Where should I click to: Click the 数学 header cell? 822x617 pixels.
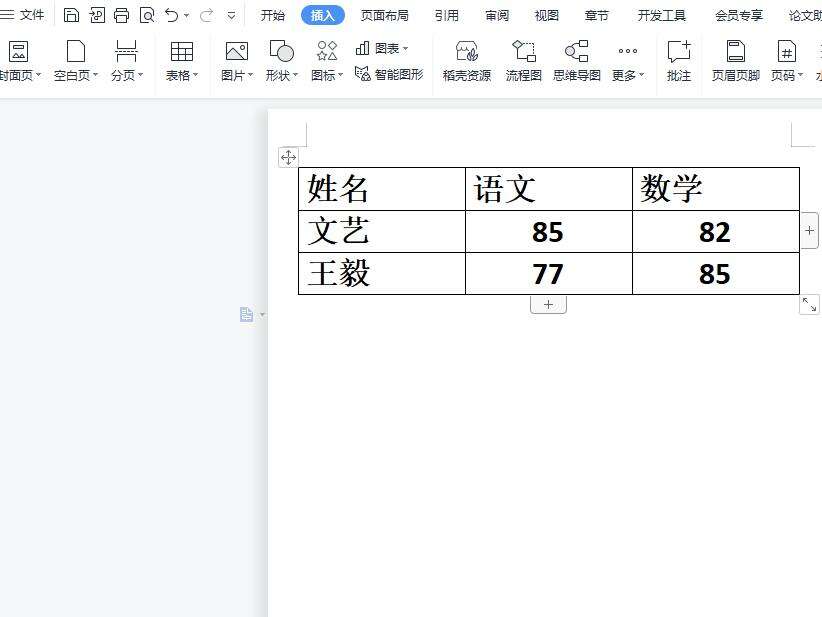716,189
